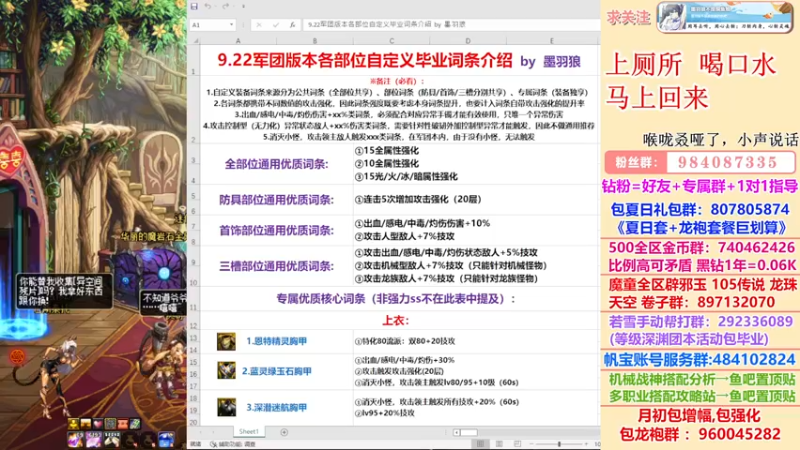Click the golden figure buff icon in game
The height and width of the screenshot is (450, 800).
[x=73, y=423]
